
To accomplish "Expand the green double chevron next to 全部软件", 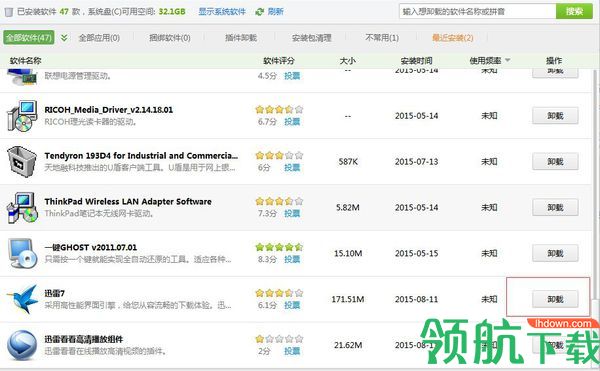I will [64, 38].
